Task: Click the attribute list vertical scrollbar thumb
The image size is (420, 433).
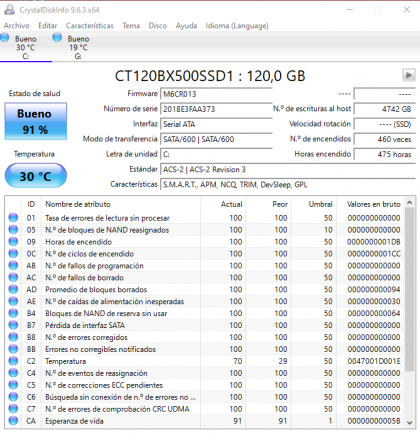Action: click(410, 289)
